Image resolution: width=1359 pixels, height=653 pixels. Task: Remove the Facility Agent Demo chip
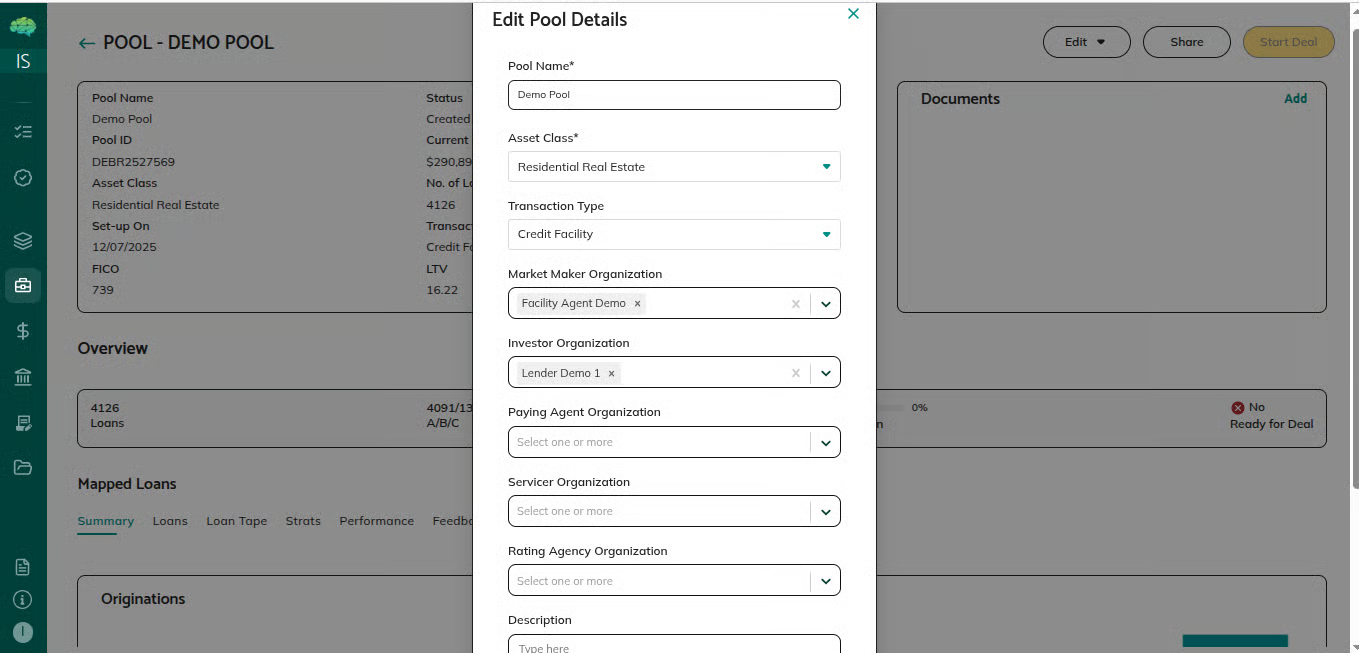pos(637,304)
